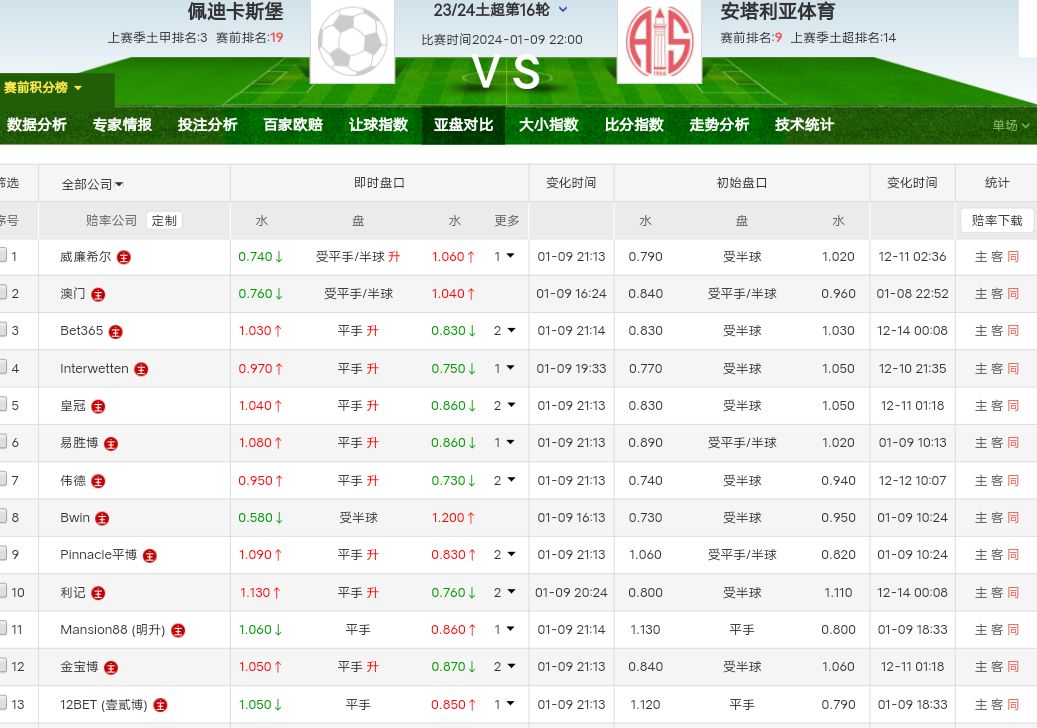Switch to the 大小指数 tab
The height and width of the screenshot is (728, 1037).
[548, 125]
